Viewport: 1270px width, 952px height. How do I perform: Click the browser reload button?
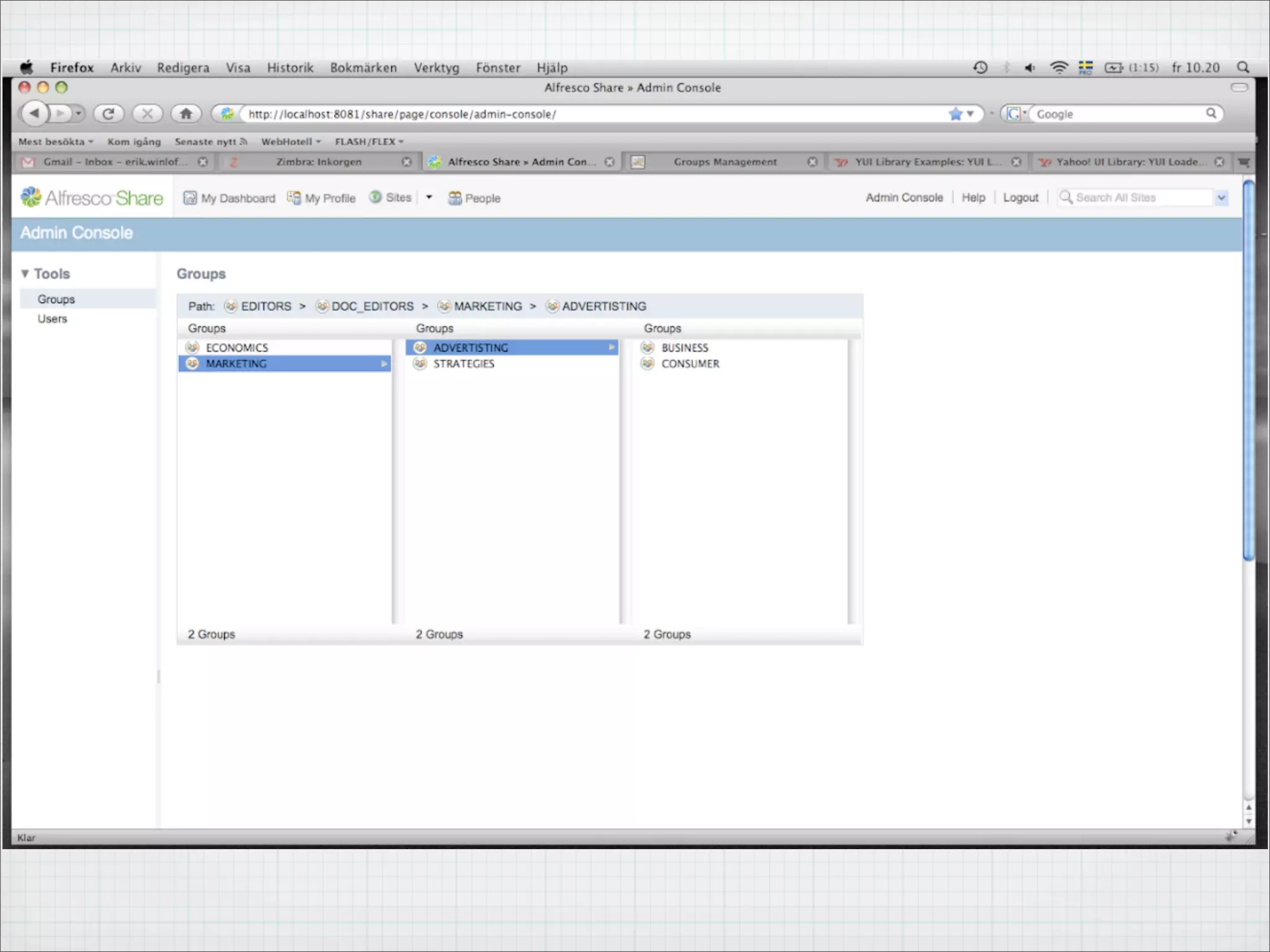coord(109,113)
